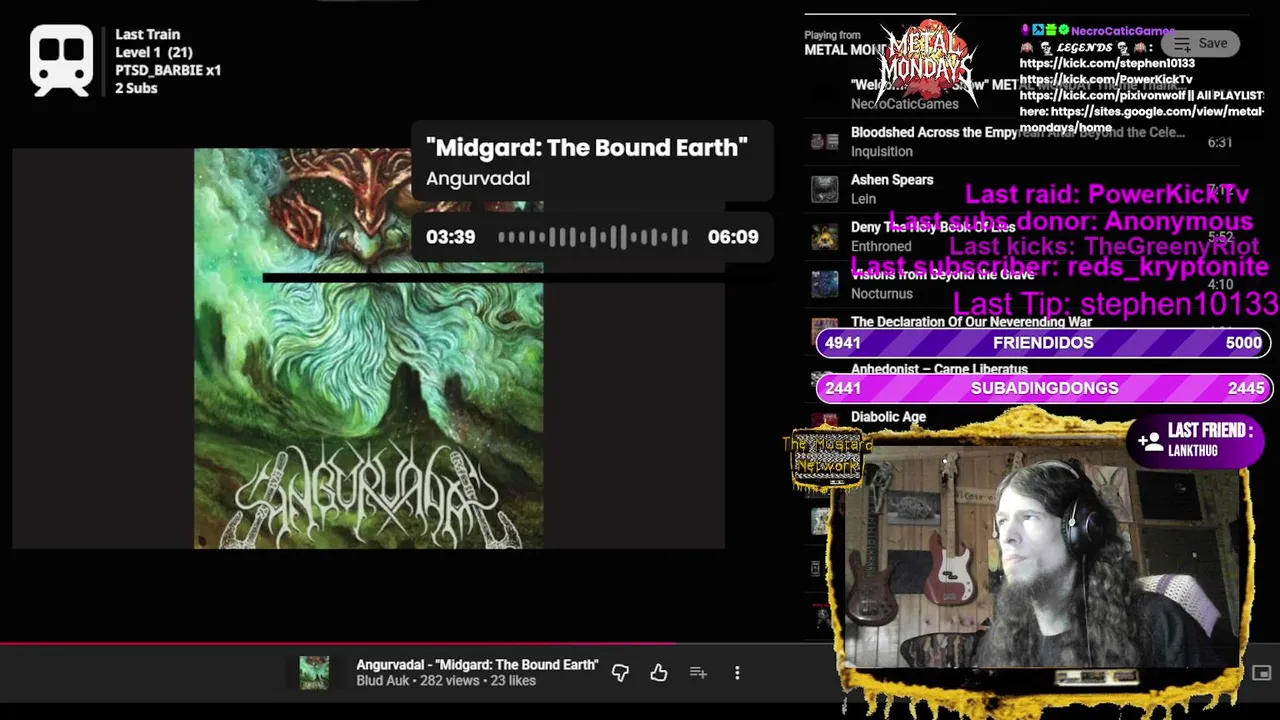Open the kick.com/stephen10133 link
The width and height of the screenshot is (1280, 720).
click(x=1107, y=64)
